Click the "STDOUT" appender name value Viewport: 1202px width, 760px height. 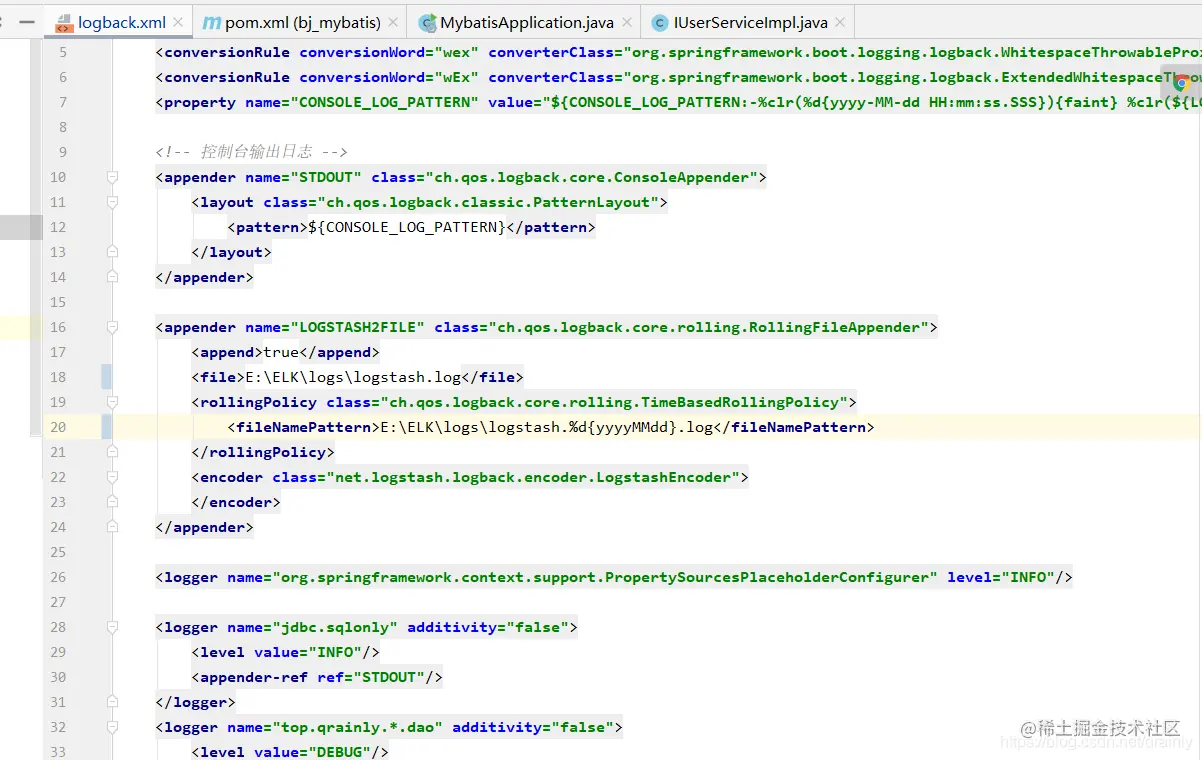click(325, 177)
